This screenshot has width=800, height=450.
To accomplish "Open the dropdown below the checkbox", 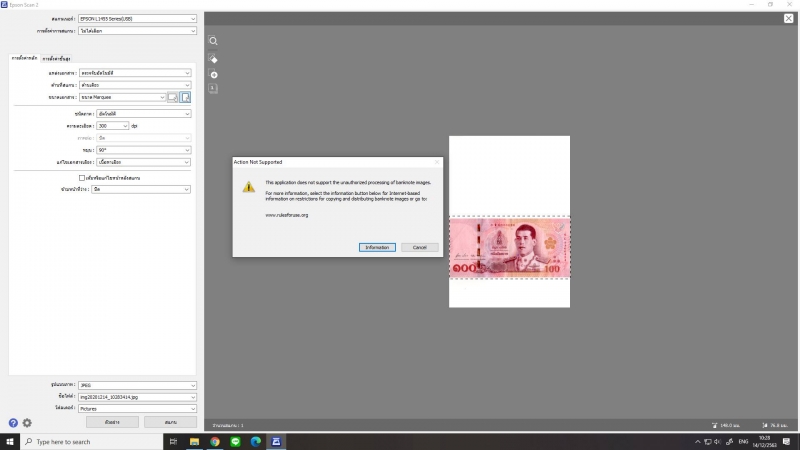I will (x=141, y=189).
